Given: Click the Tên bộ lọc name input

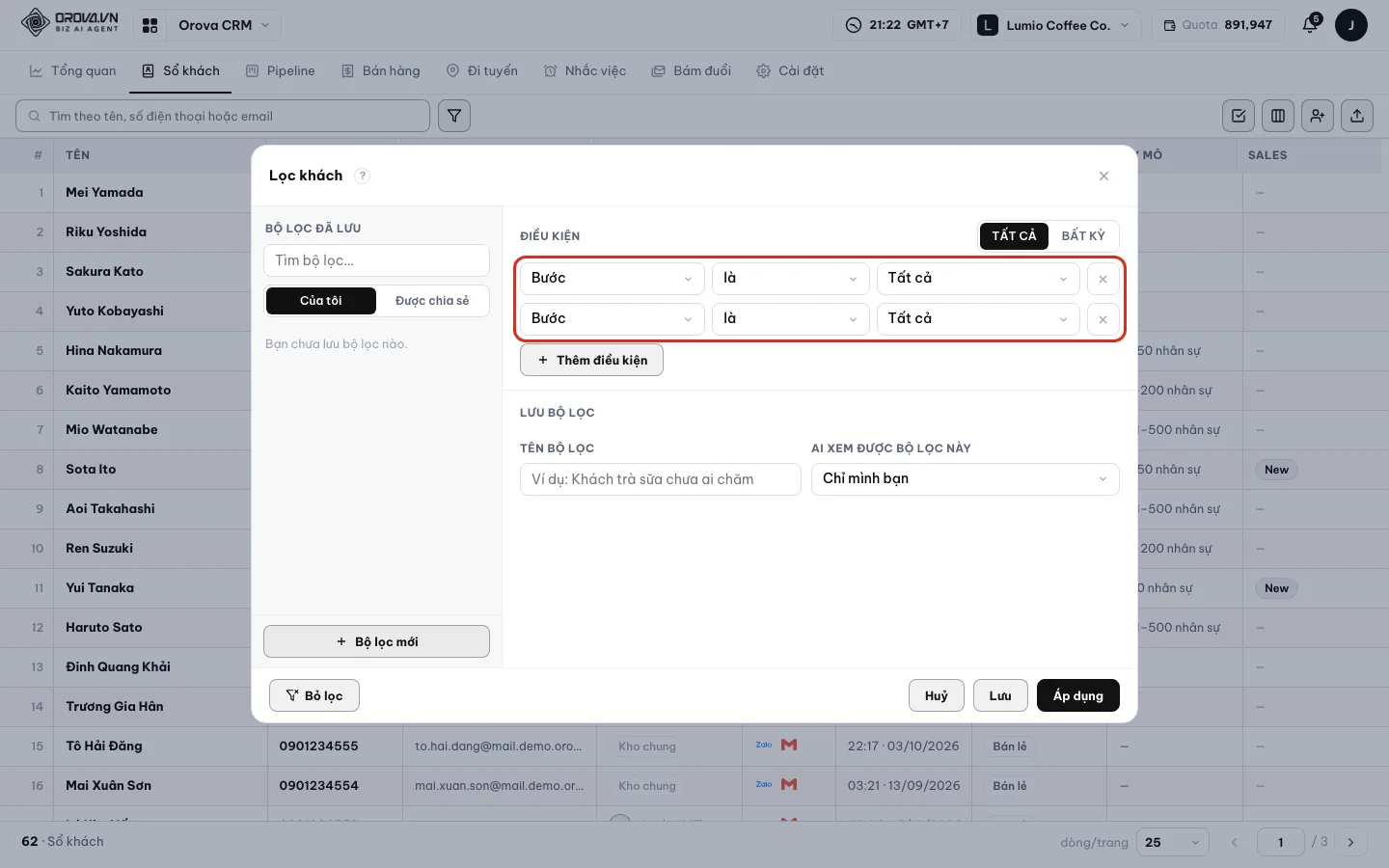Looking at the screenshot, I should point(661,479).
